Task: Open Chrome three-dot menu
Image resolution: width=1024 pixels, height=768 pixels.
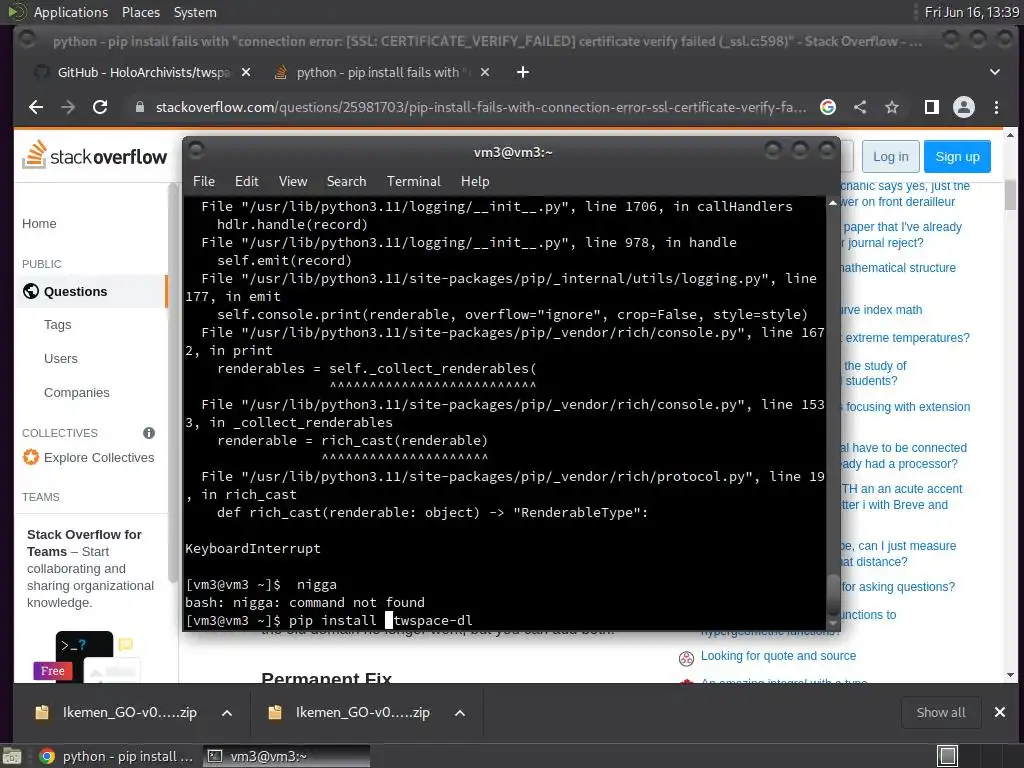Action: [996, 107]
